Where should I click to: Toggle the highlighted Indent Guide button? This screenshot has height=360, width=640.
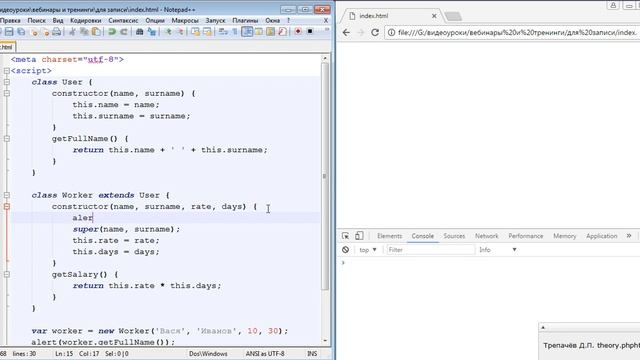pos(247,31)
